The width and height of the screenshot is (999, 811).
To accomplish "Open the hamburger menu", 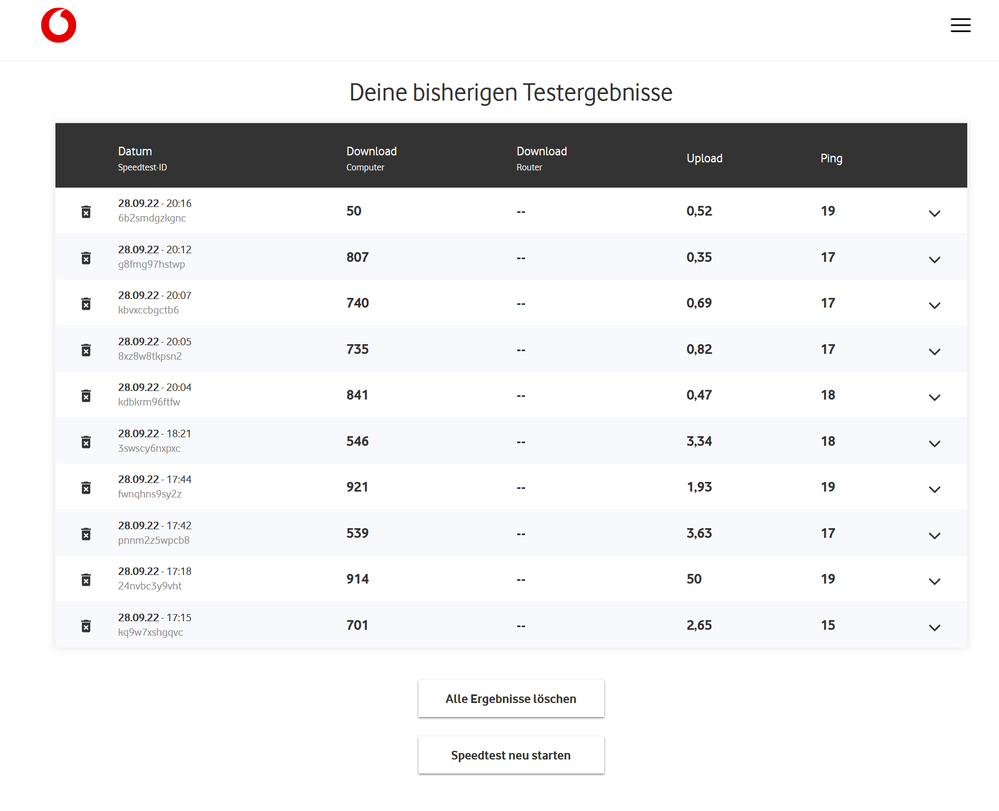I will pyautogui.click(x=960, y=26).
